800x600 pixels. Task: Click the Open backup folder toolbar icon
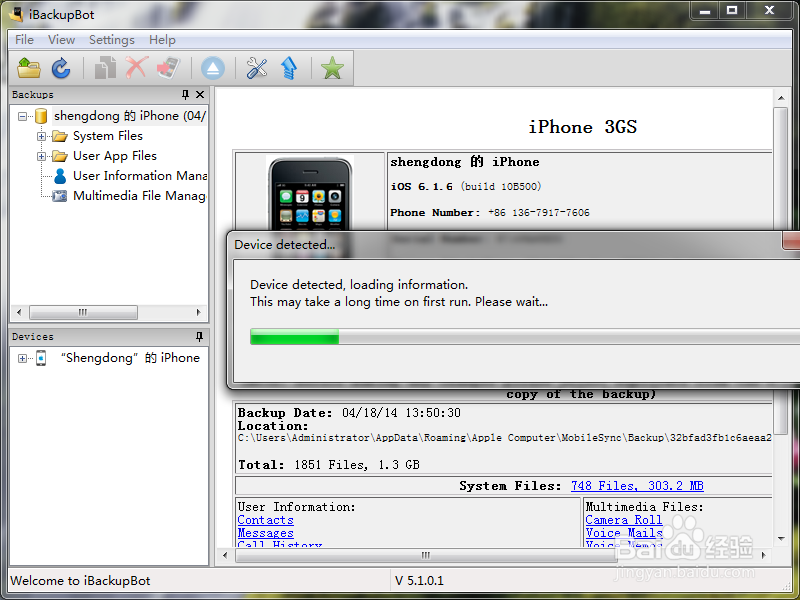pos(29,68)
